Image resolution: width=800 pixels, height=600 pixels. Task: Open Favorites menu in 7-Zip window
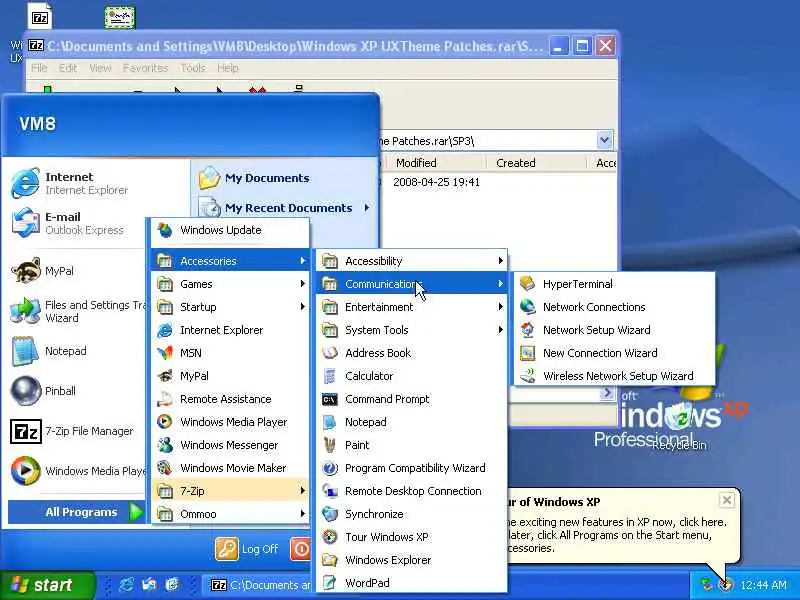145,68
